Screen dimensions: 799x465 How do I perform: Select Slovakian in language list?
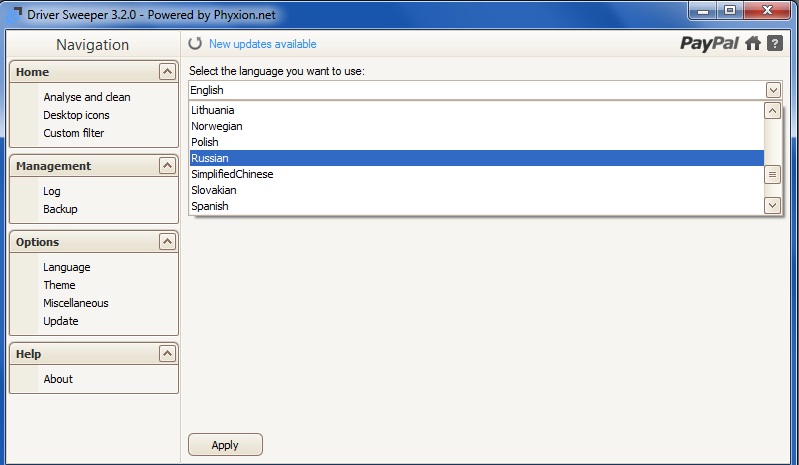pyautogui.click(x=476, y=190)
